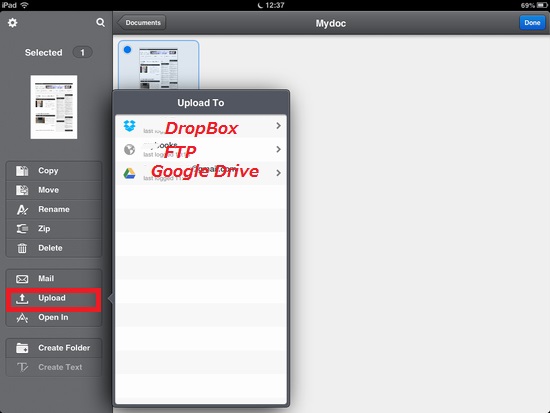Click the Selected count badge
The image size is (550, 413).
tap(82, 53)
